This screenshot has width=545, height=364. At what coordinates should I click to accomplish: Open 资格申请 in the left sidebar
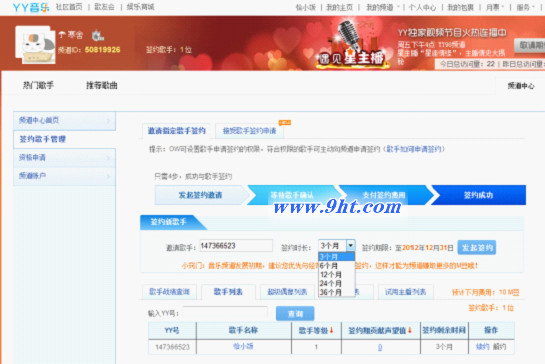pyautogui.click(x=64, y=157)
